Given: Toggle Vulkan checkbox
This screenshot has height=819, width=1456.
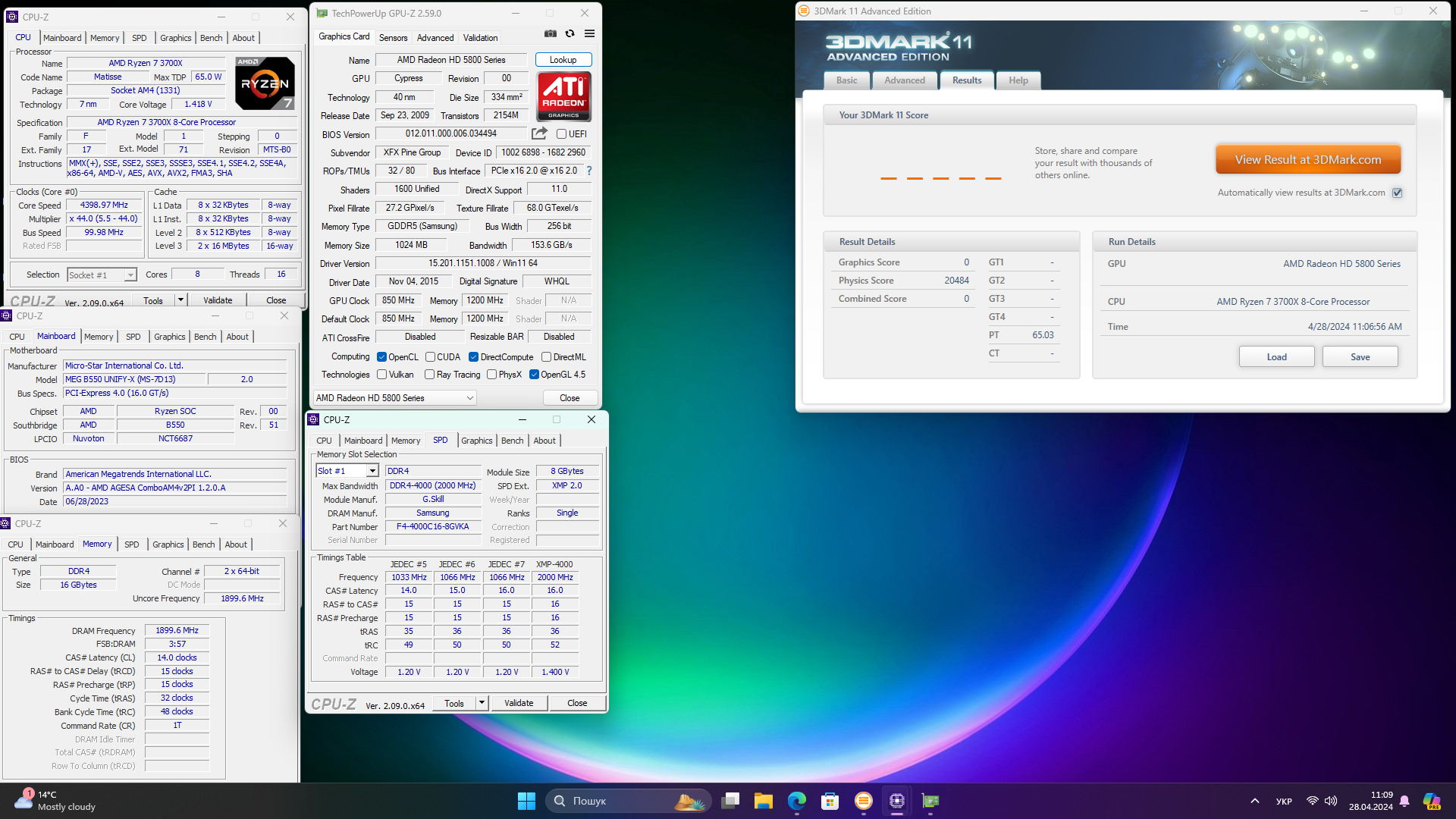Looking at the screenshot, I should tap(382, 375).
